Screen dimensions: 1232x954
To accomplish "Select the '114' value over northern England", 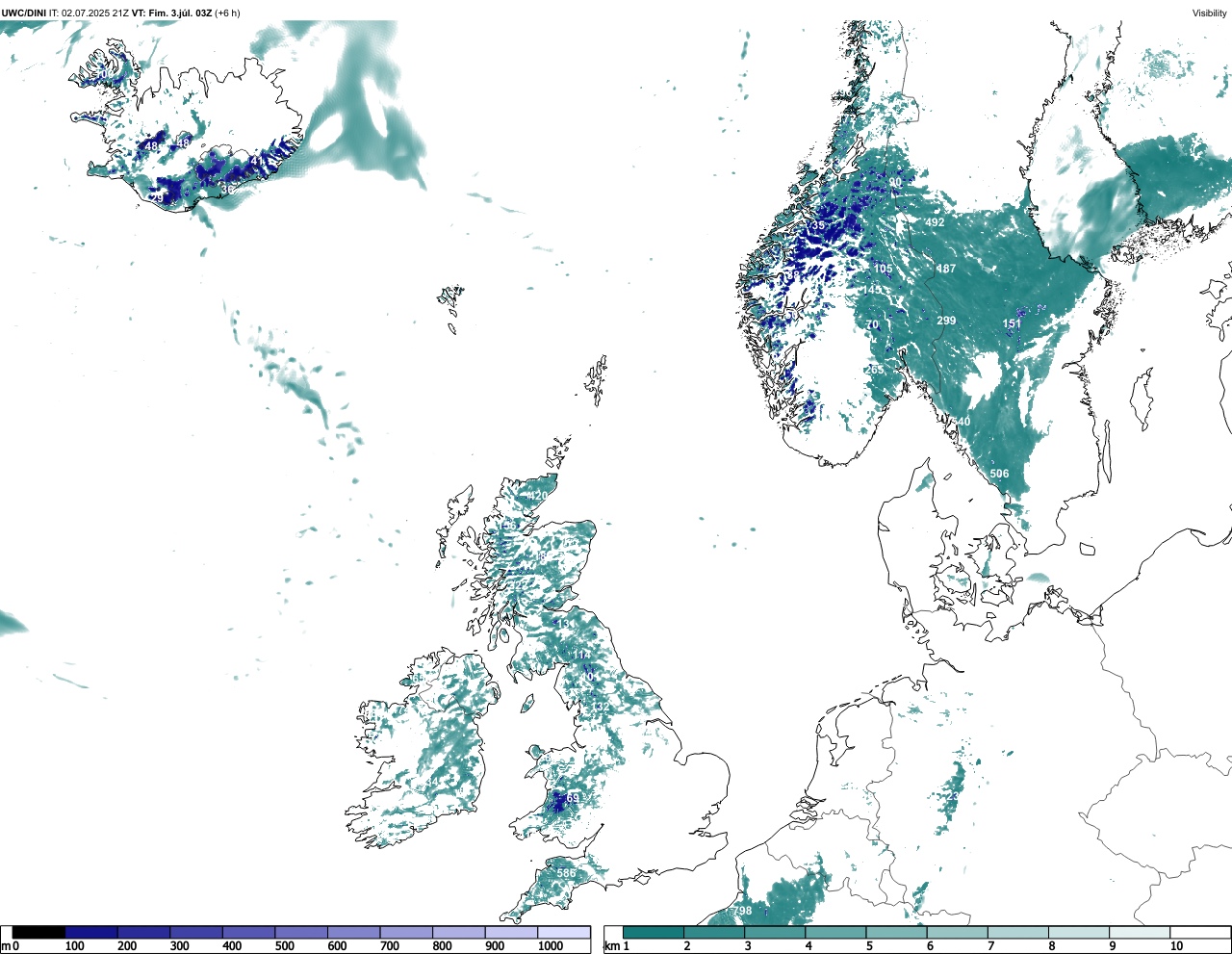I will [582, 656].
